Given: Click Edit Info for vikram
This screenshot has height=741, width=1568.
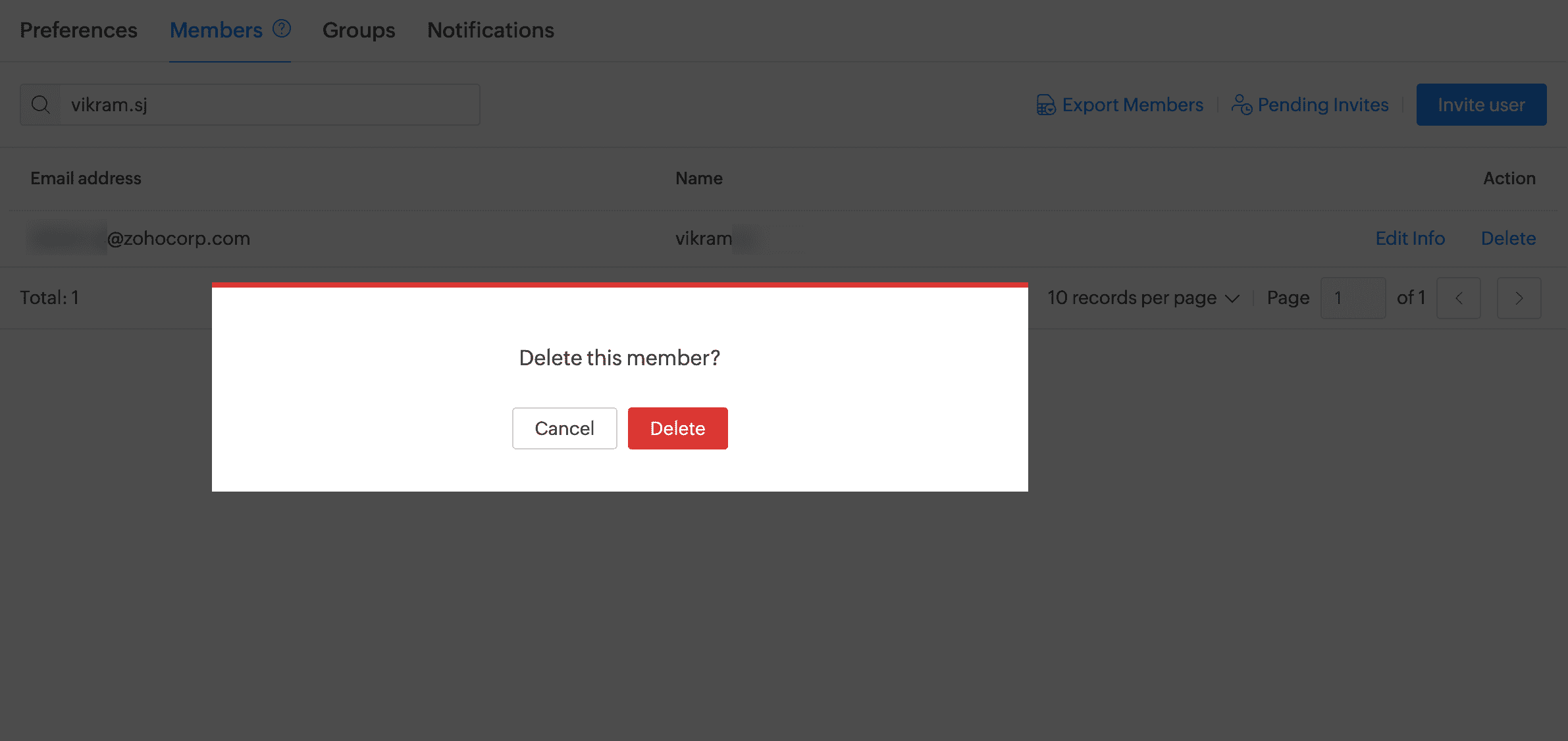Looking at the screenshot, I should click(1410, 238).
